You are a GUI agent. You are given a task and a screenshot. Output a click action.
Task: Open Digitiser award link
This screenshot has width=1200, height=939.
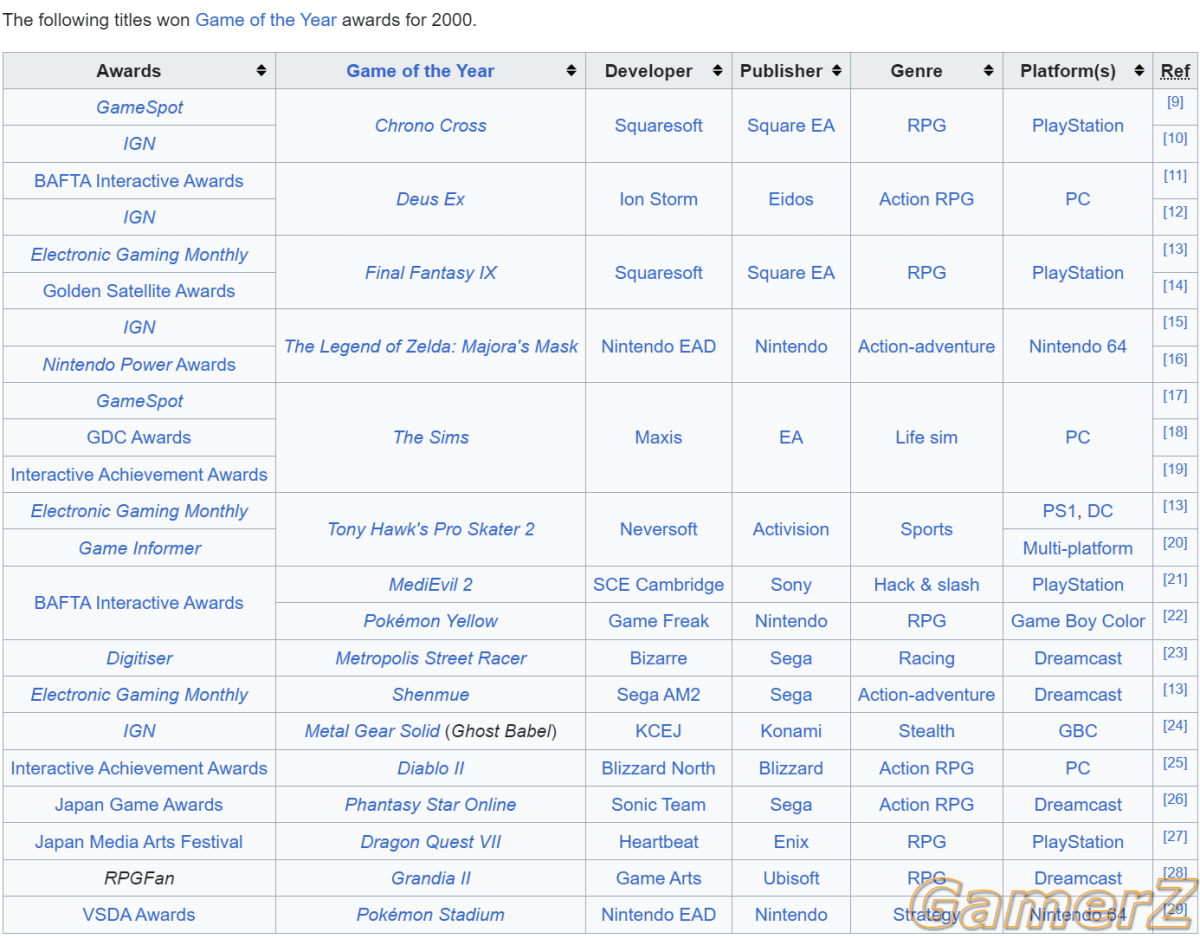point(139,659)
